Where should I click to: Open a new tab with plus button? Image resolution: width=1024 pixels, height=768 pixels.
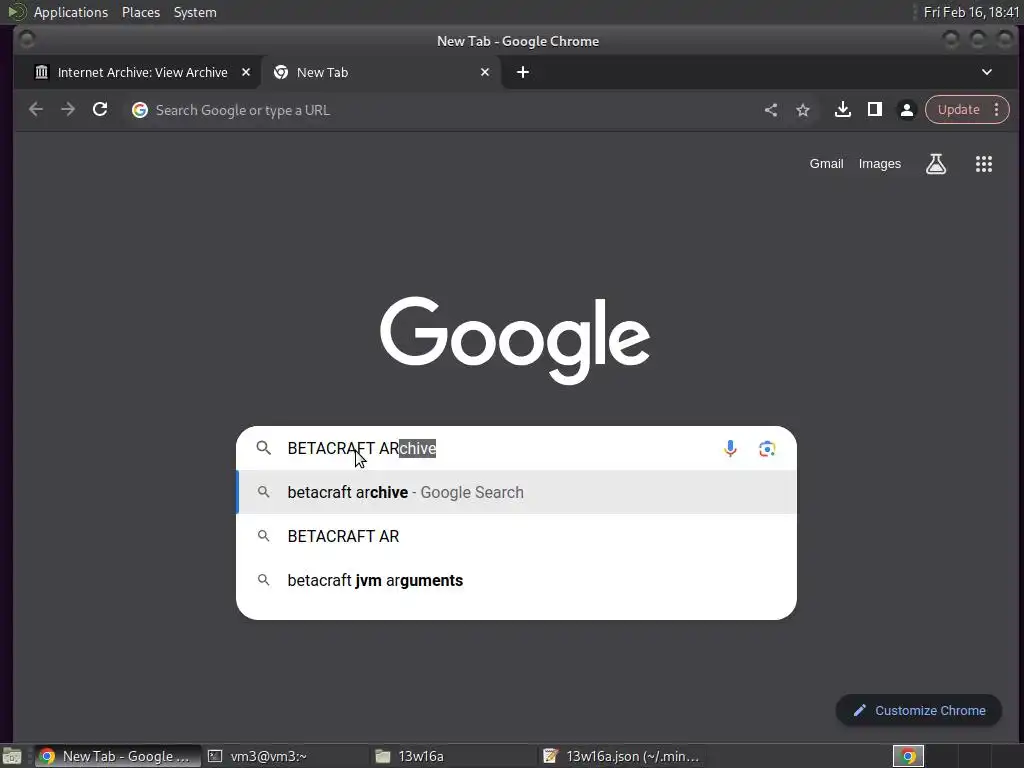(x=522, y=72)
